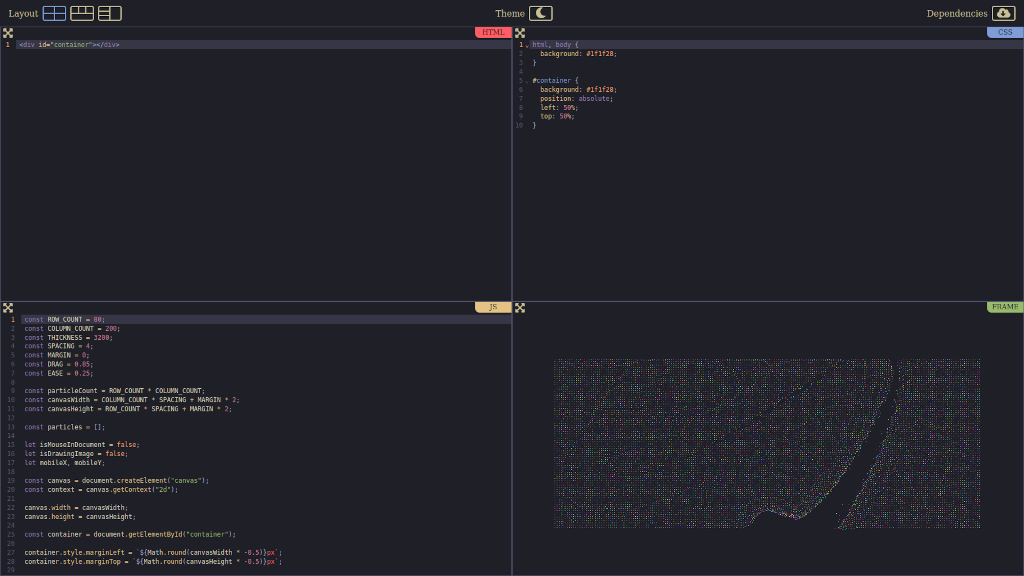Click the red HTML panel label
Viewport: 1024px width, 576px height.
493,33
